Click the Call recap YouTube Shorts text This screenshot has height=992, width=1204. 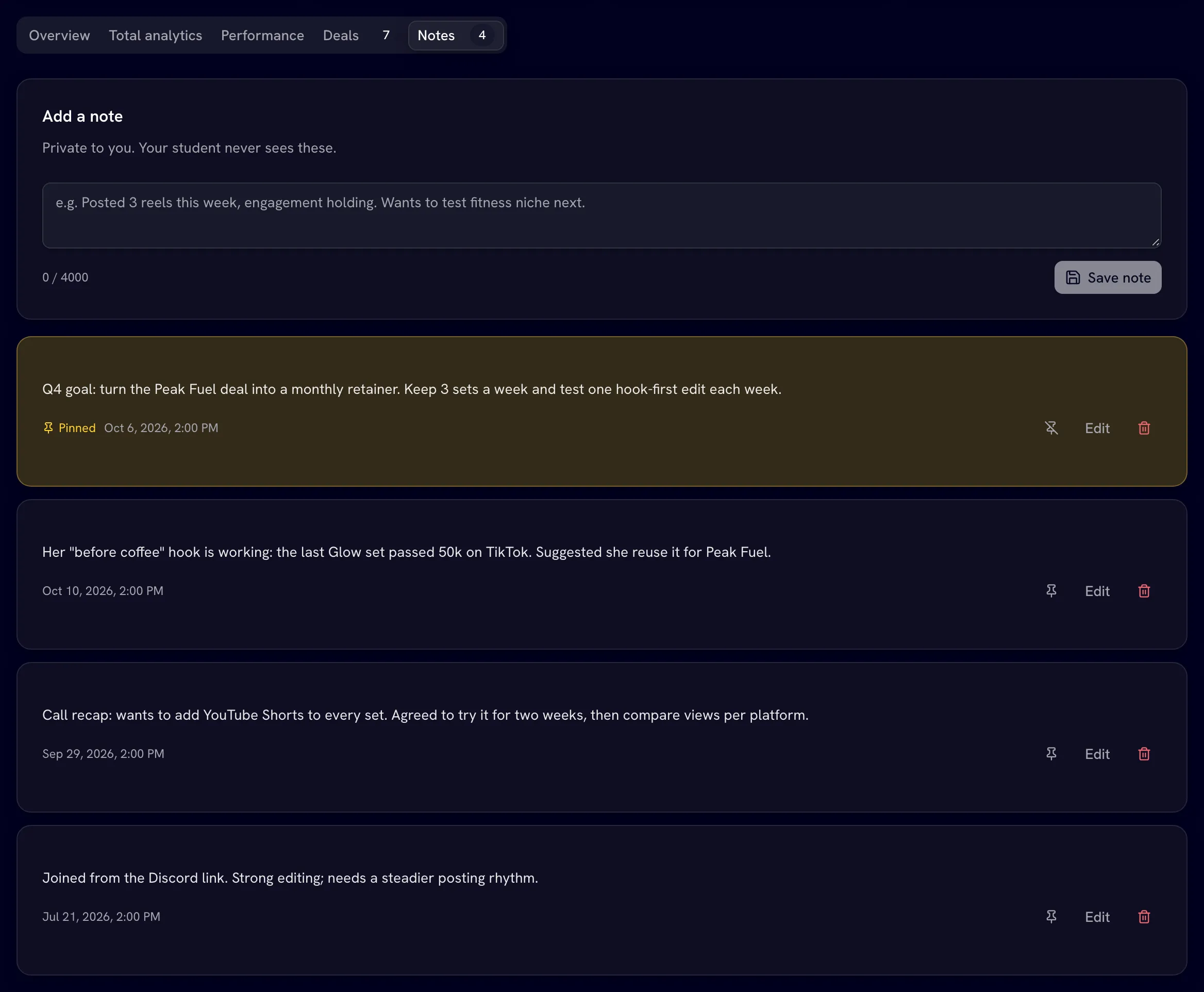426,715
